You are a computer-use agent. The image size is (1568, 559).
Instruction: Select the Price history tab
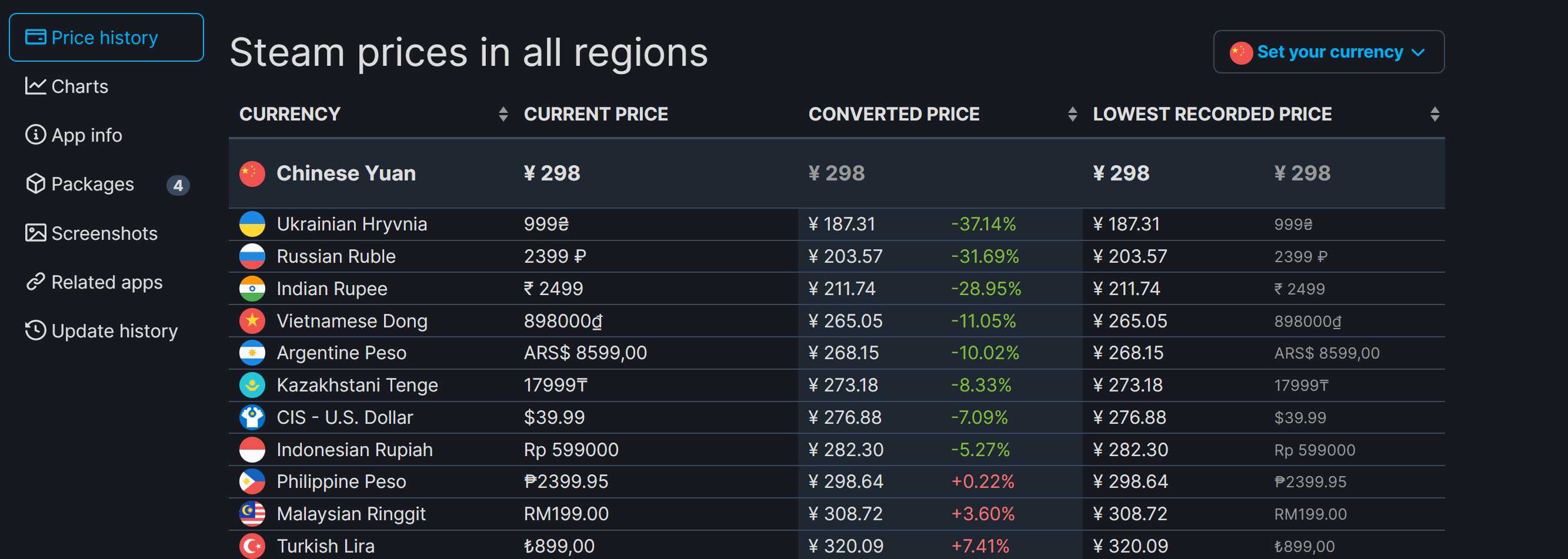click(106, 38)
